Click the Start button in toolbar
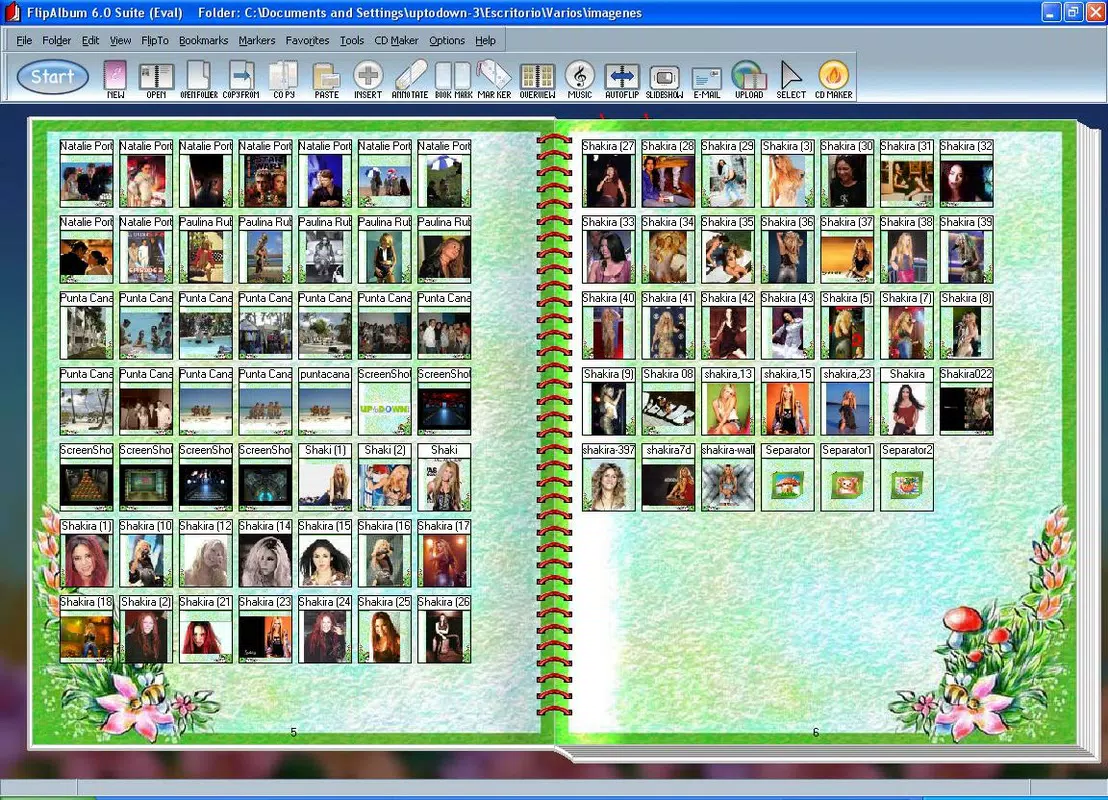Image resolution: width=1108 pixels, height=800 pixels. 52,77
